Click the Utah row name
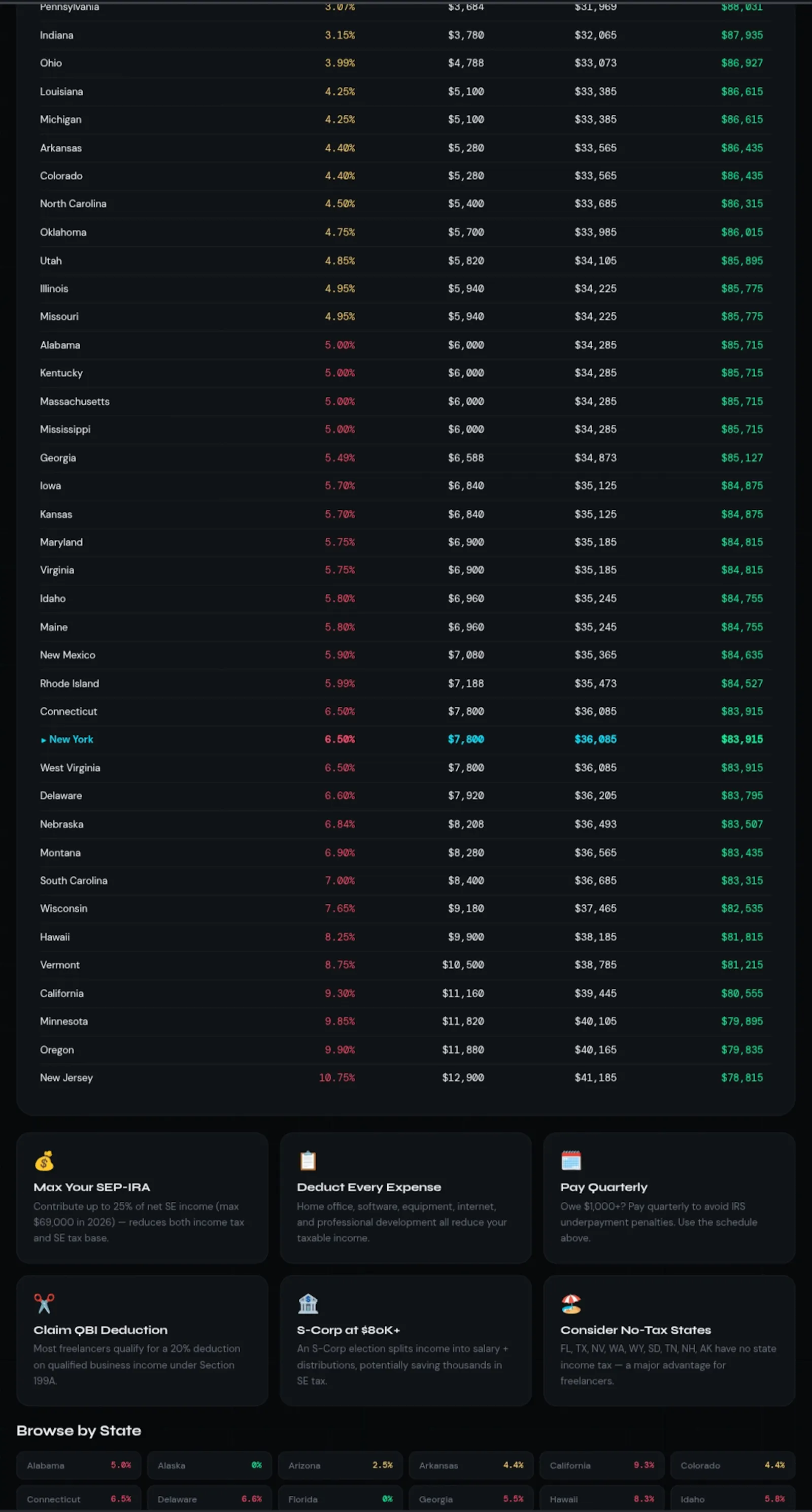This screenshot has height=1512, width=812. (x=50, y=260)
